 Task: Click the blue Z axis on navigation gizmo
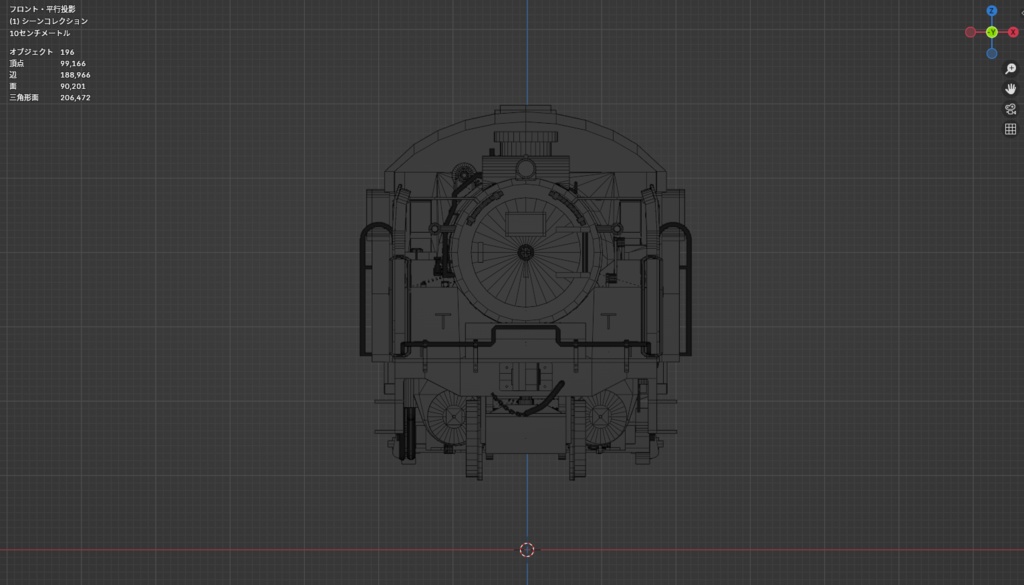991,11
